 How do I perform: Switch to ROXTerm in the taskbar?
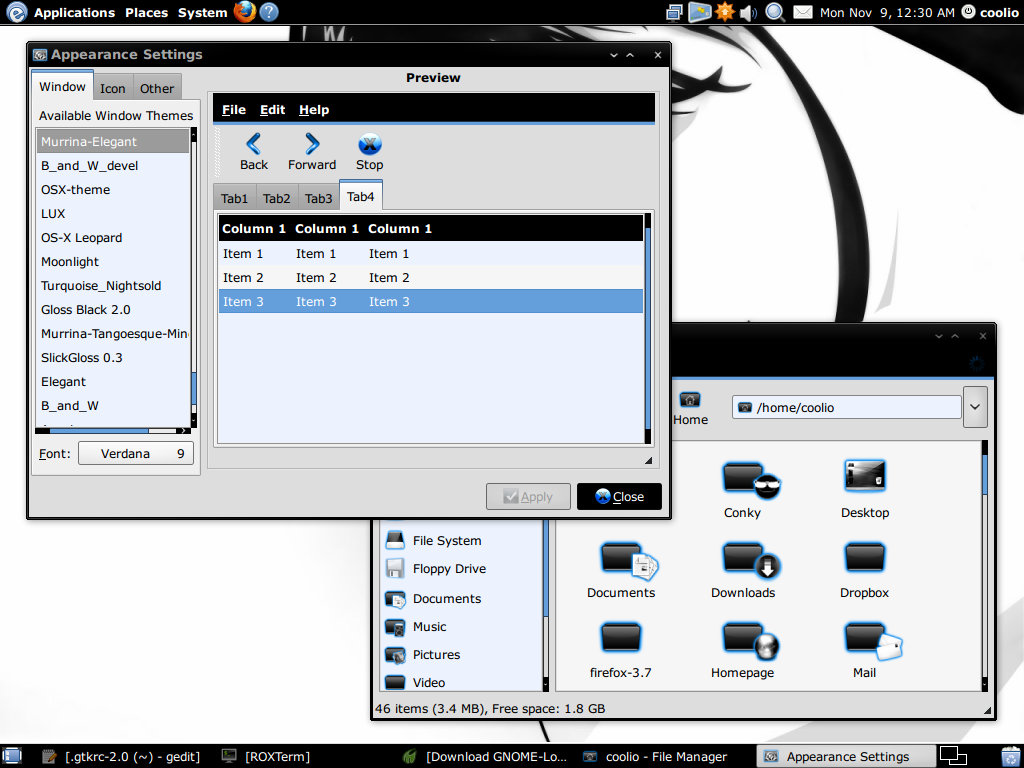click(266, 756)
